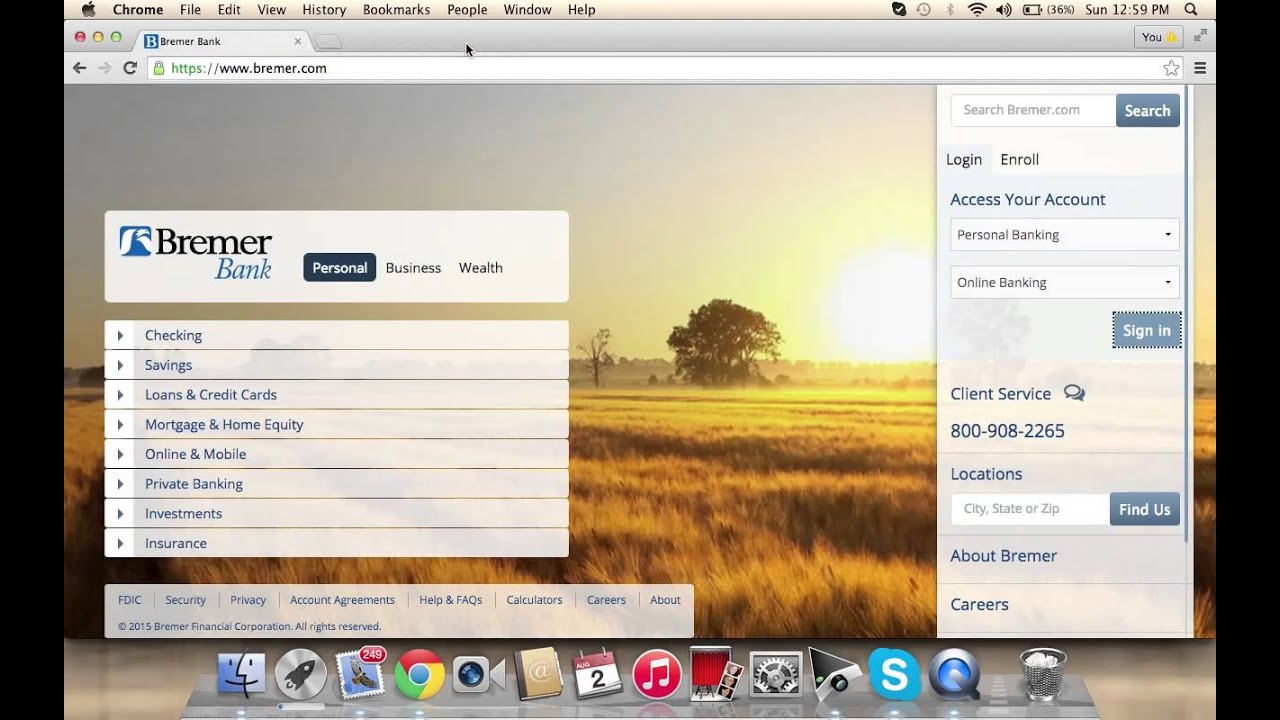Switch to the Enroll tab
This screenshot has height=720, width=1280.
1019,159
